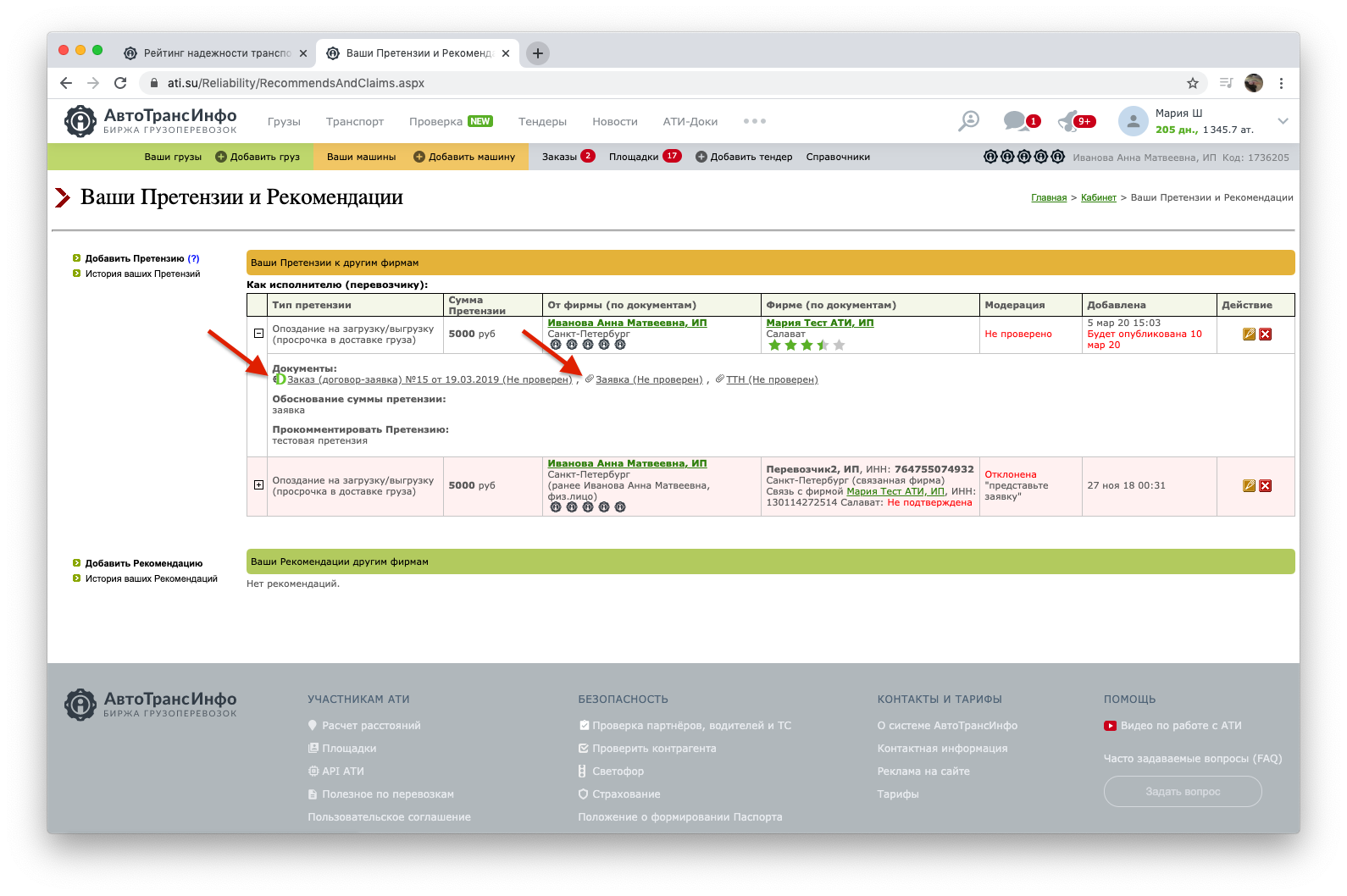Open Мария Тест АТИ link in Перевозчик2 row
The image size is (1347, 896).
(x=895, y=491)
